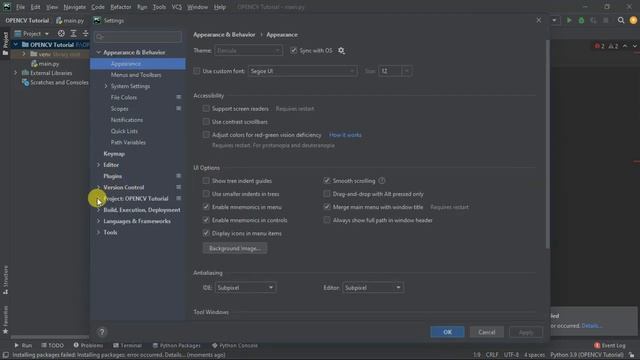The width and height of the screenshot is (640, 360).
Task: Open the IDE antialiasing dropdown
Action: 245,288
